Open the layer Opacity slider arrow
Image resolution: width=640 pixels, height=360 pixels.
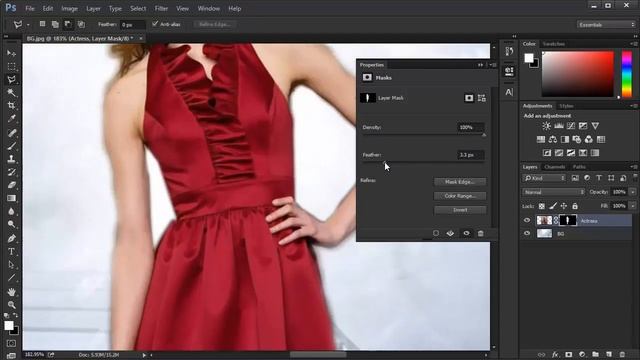pyautogui.click(x=633, y=192)
